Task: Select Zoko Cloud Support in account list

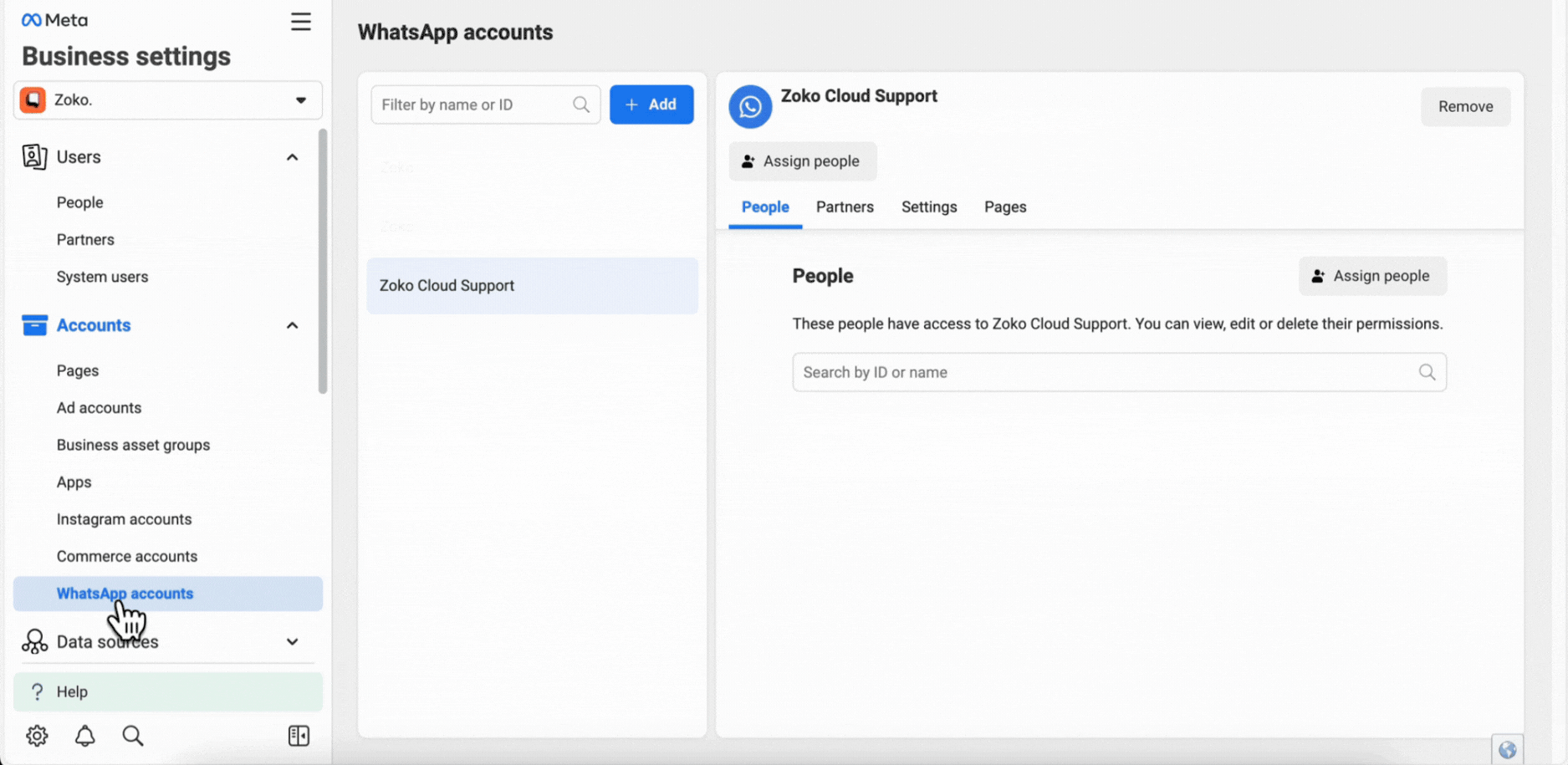Action: 533,286
